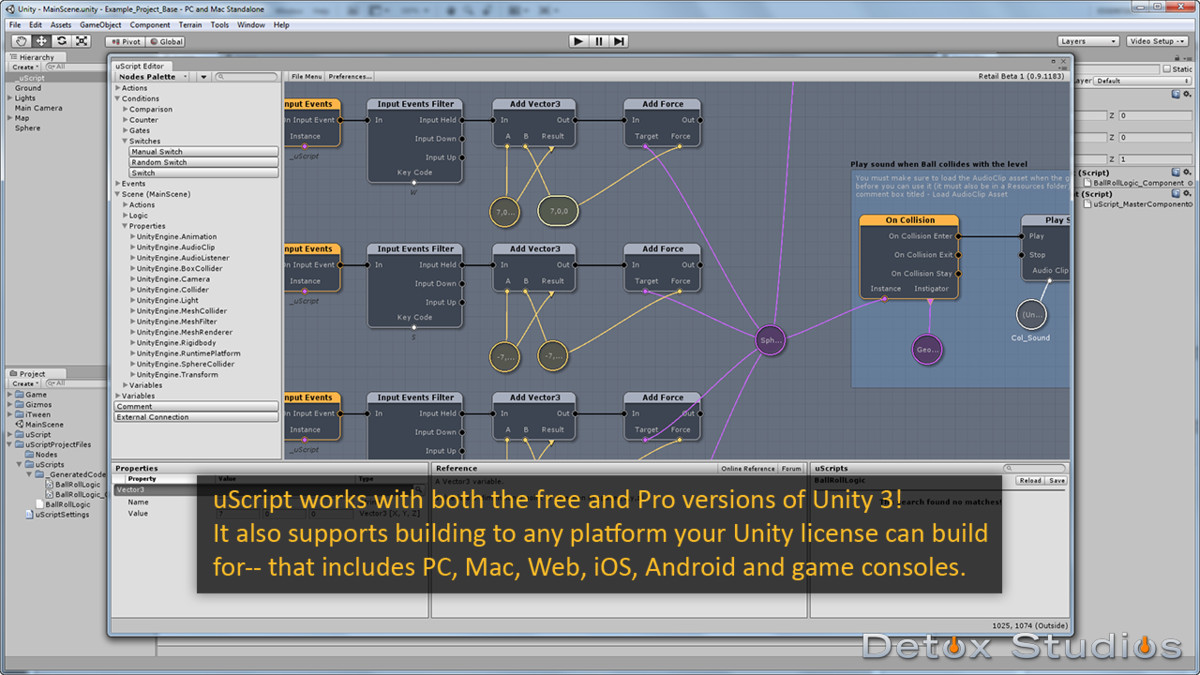Click the uScript File Menu button
The image size is (1200, 675).
point(307,76)
